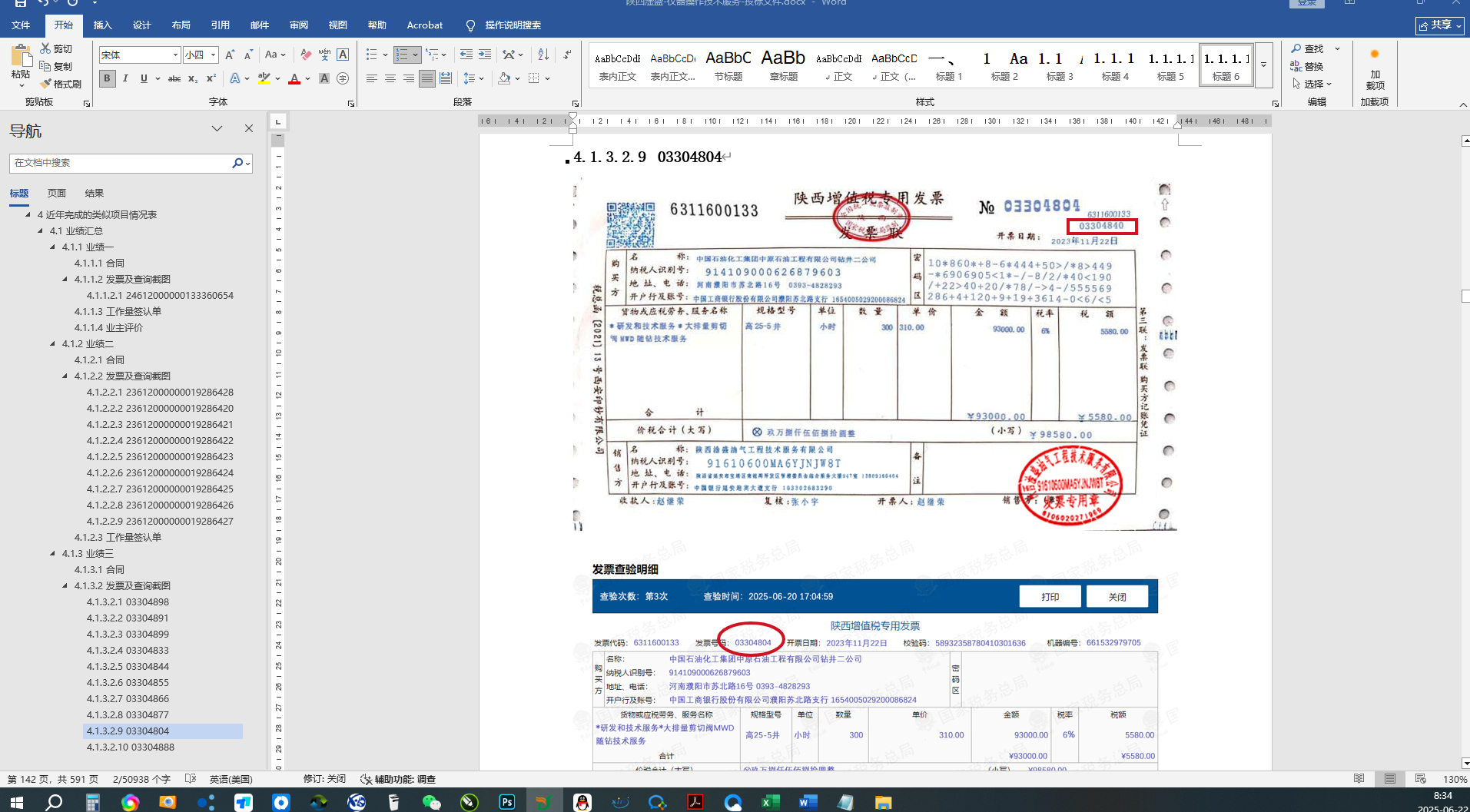
Task: Open the font dialog launcher in 字体 group
Action: 351,103
